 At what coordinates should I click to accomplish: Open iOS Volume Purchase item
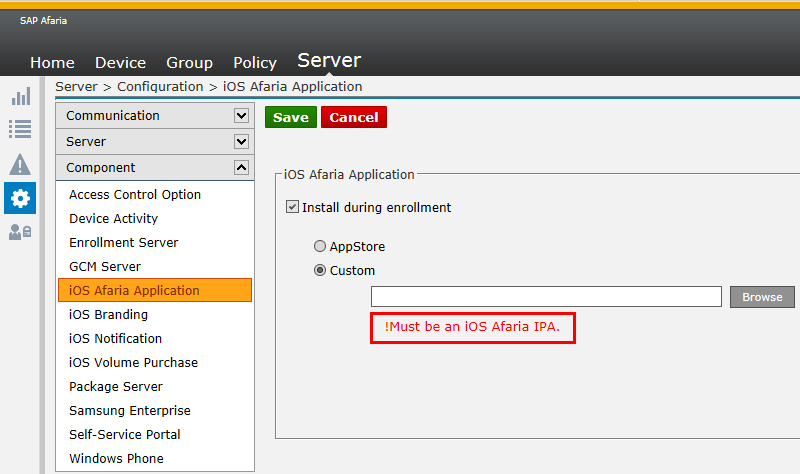click(x=133, y=362)
